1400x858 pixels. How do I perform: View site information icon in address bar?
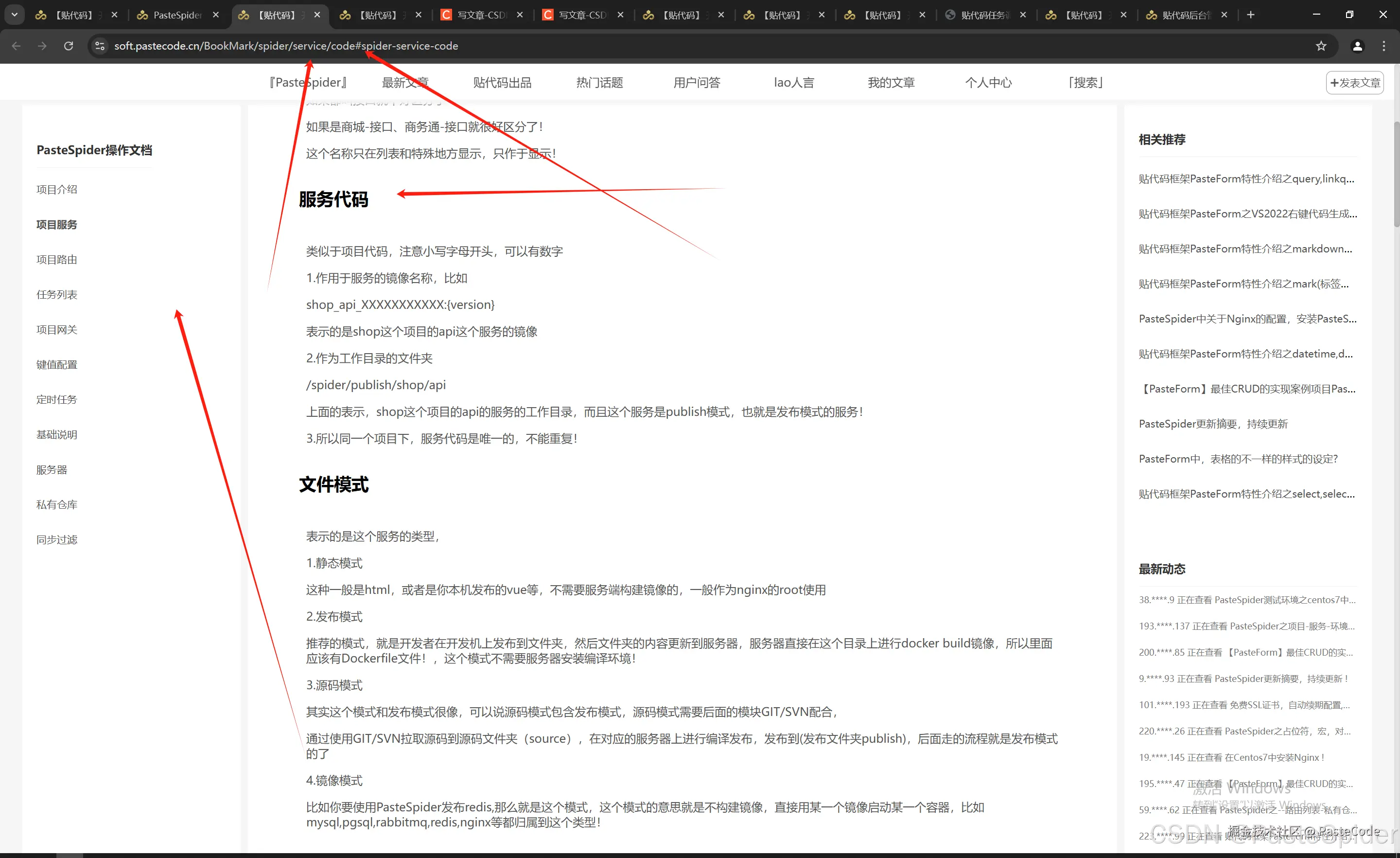(100, 46)
